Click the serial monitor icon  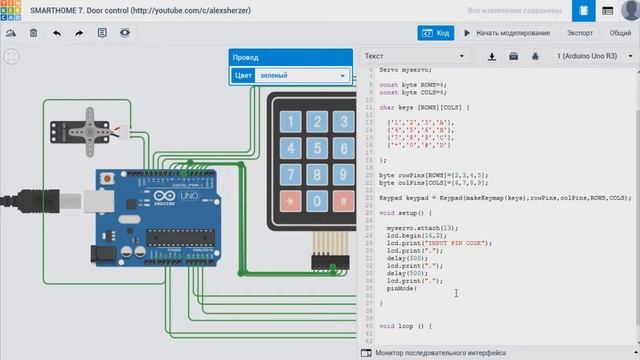(x=366, y=353)
